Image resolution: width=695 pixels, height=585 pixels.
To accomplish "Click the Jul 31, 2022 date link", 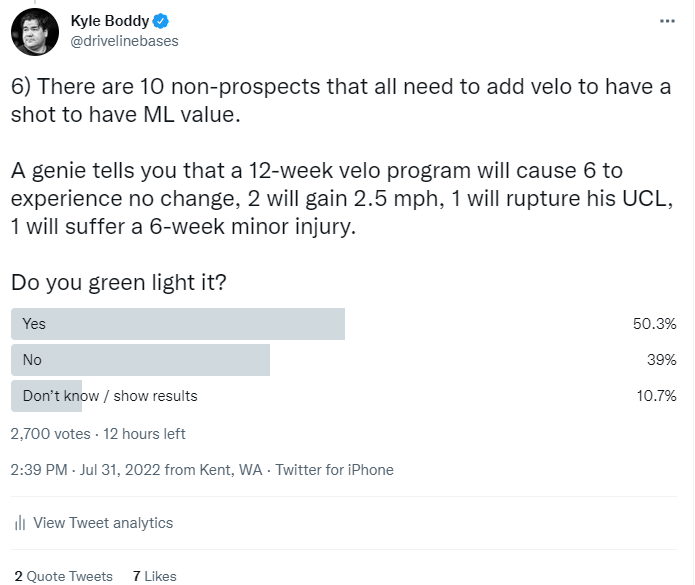I will pos(120,470).
